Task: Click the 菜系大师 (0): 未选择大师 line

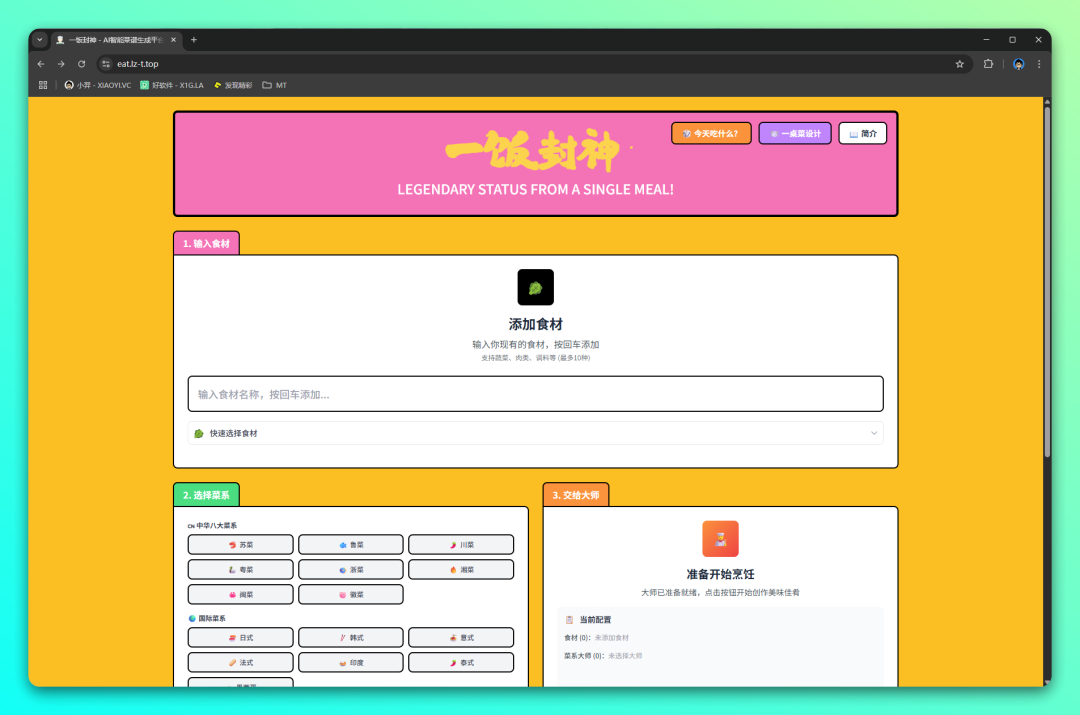Action: pos(603,656)
